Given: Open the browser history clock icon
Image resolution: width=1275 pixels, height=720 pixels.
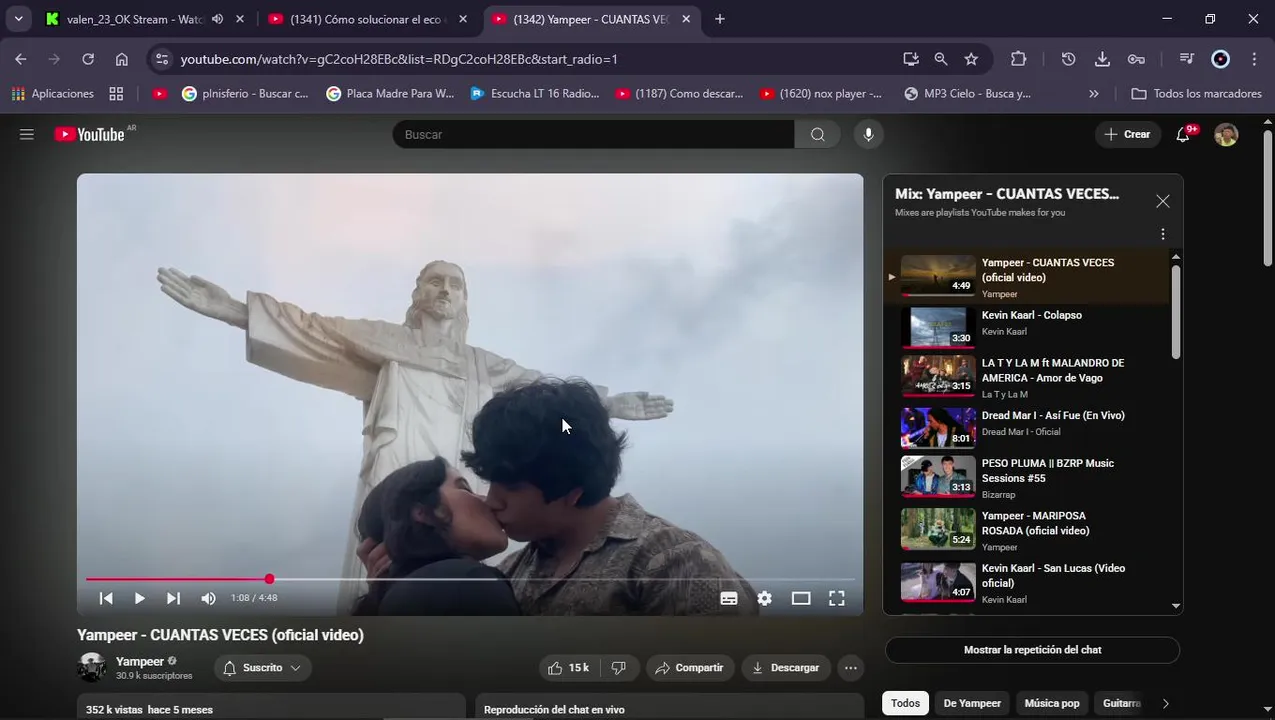Looking at the screenshot, I should 1068,59.
